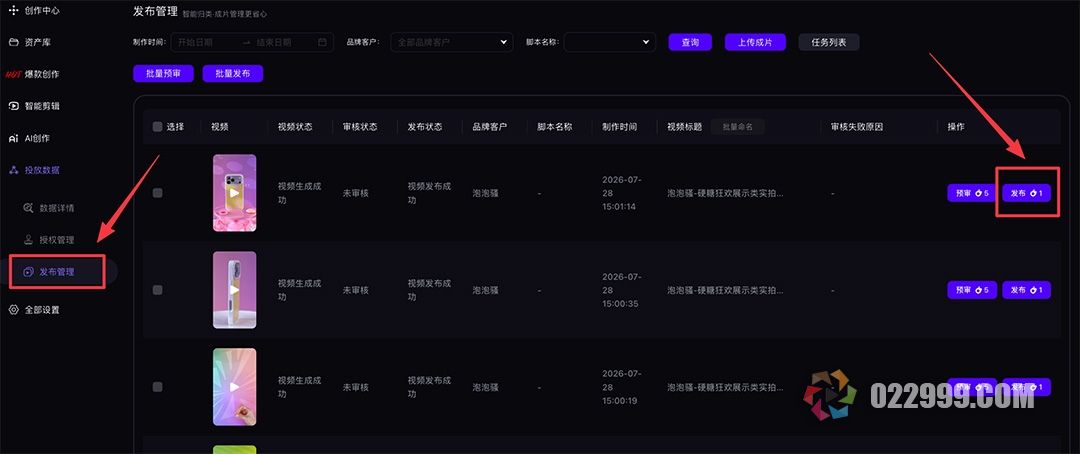Open the 品牌客户 dropdown

[452, 42]
